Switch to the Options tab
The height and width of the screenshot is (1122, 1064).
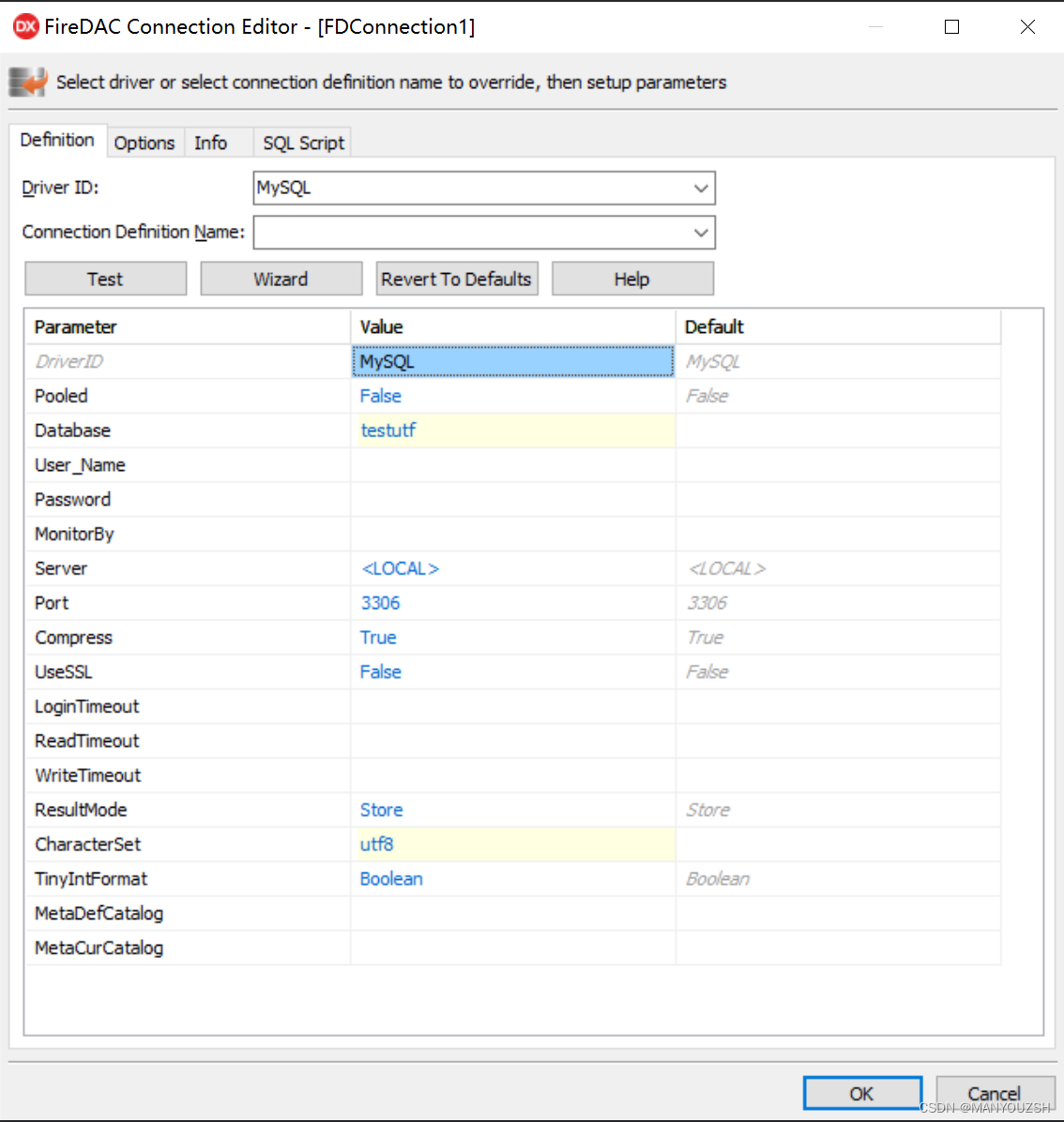pyautogui.click(x=144, y=143)
